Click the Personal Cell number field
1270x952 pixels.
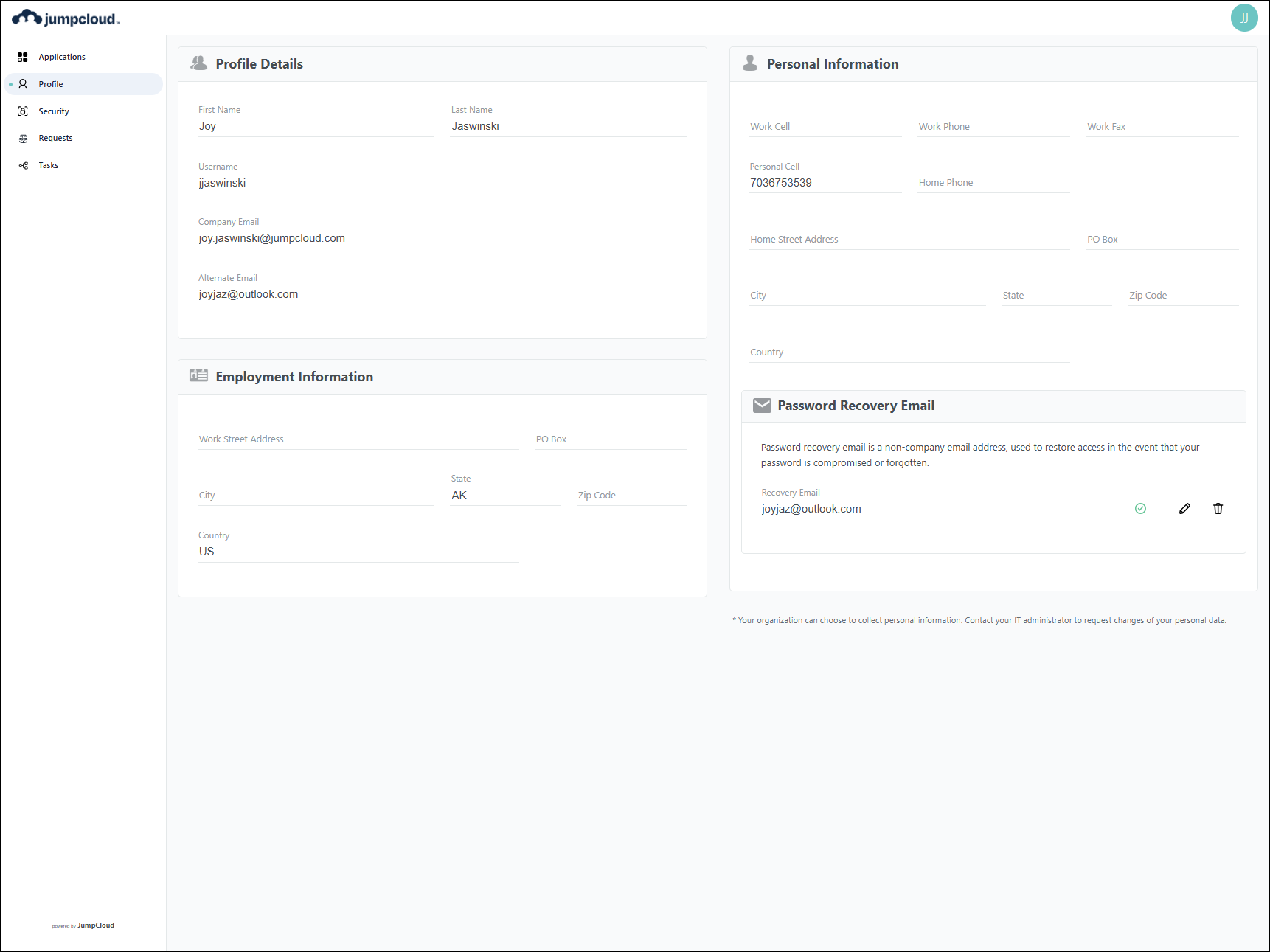tap(825, 183)
